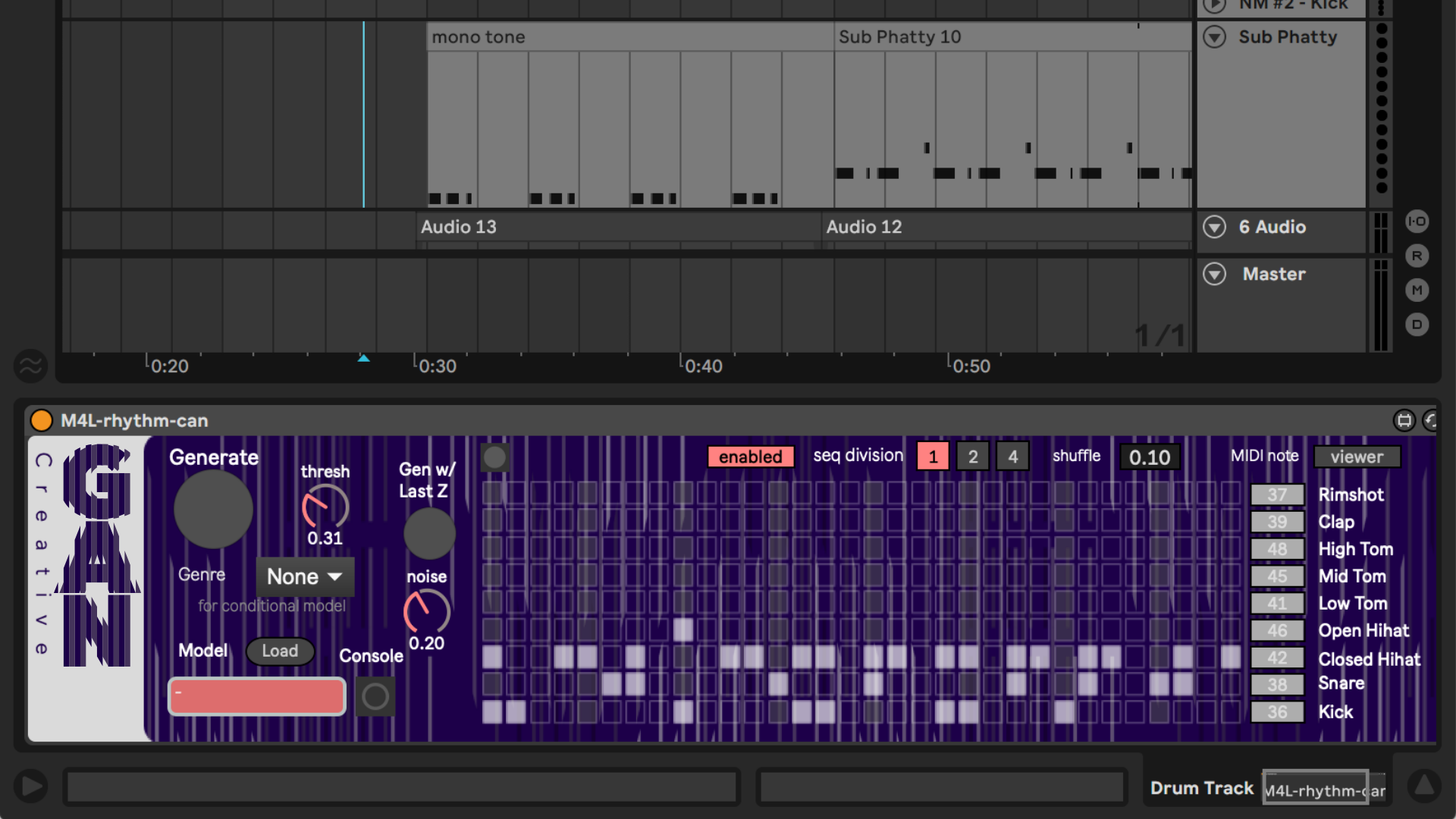Adjust the noise knob
The image size is (1456, 819).
(427, 612)
